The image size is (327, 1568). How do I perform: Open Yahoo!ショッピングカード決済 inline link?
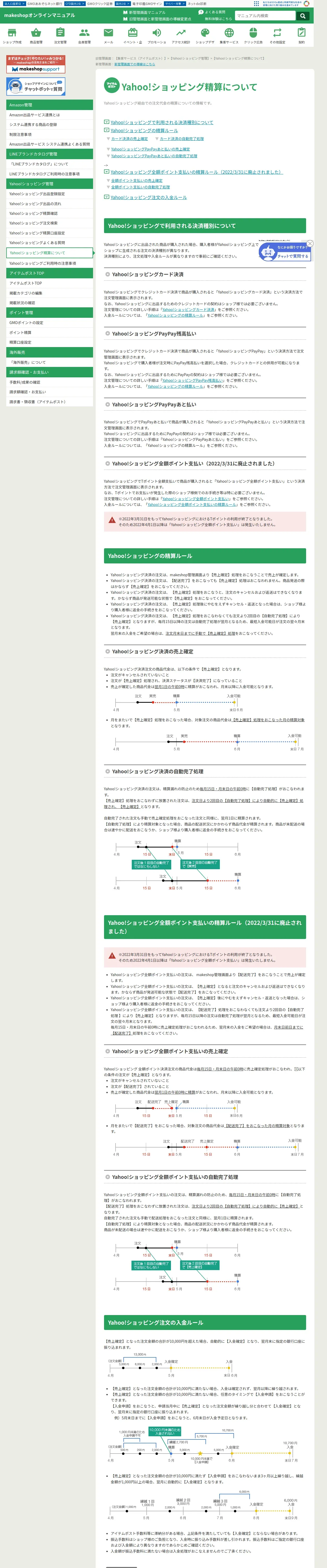coord(188,310)
